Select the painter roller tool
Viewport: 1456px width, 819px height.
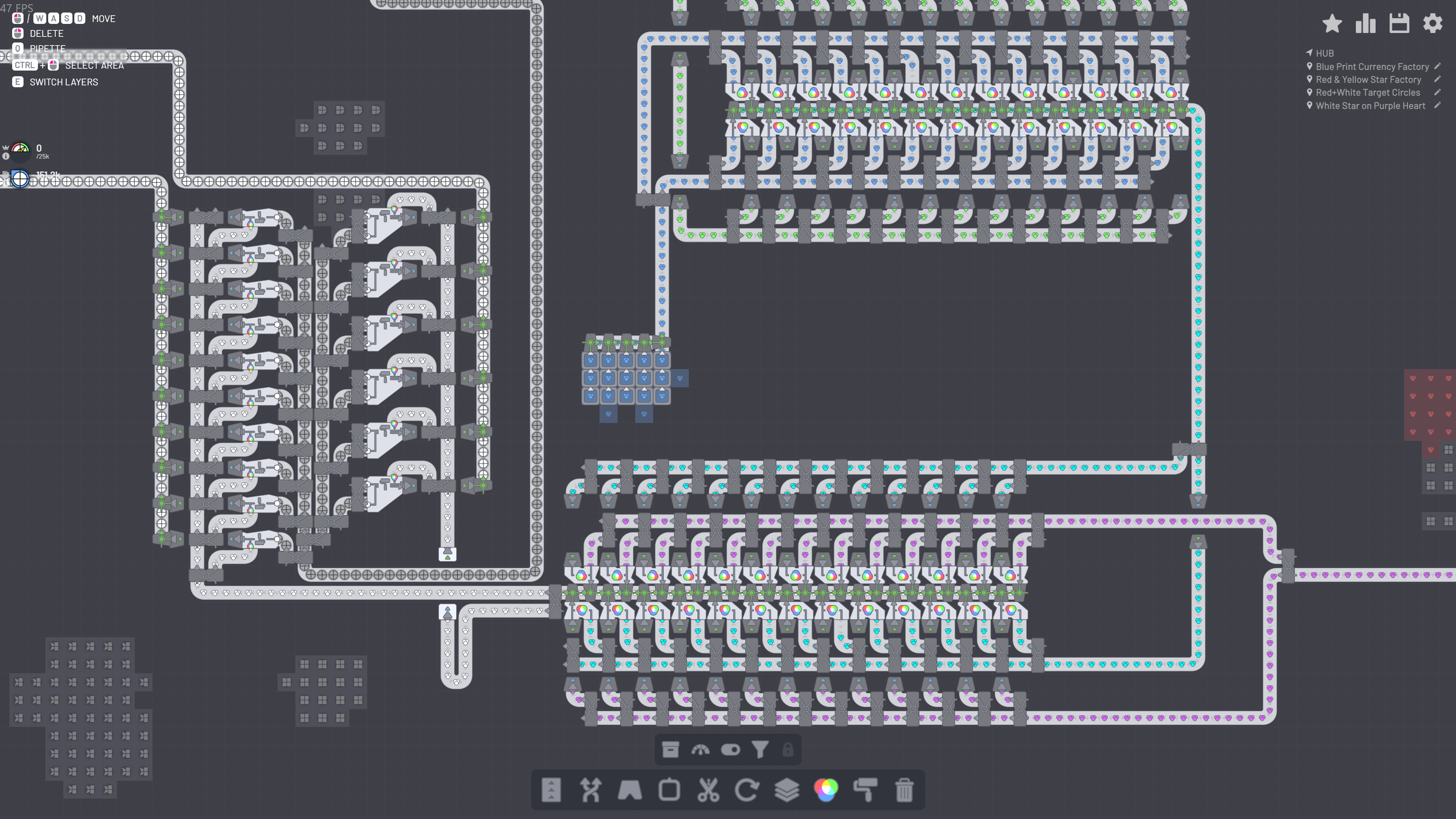click(x=865, y=790)
